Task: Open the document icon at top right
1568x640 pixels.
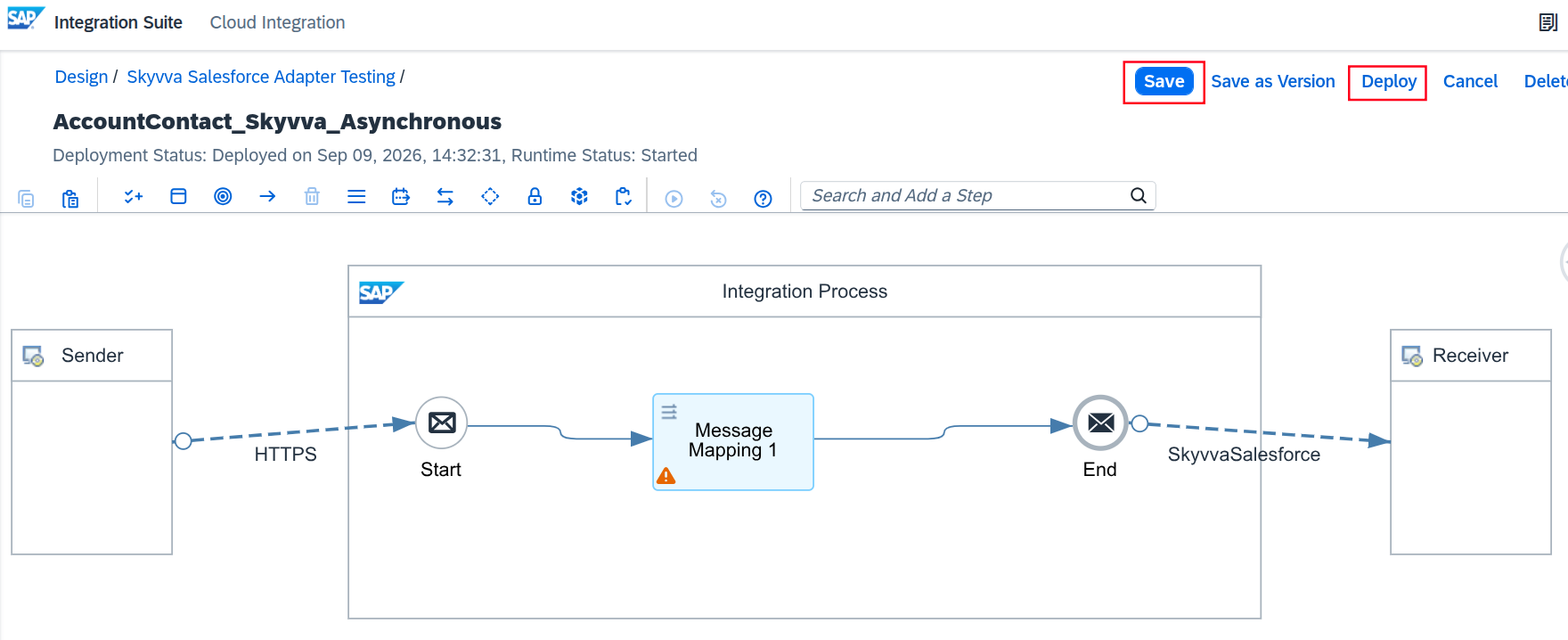Action: 1548,22
